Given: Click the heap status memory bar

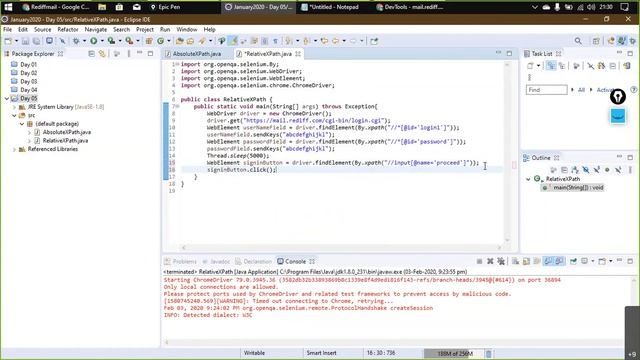Looking at the screenshot, I should [x=453, y=353].
